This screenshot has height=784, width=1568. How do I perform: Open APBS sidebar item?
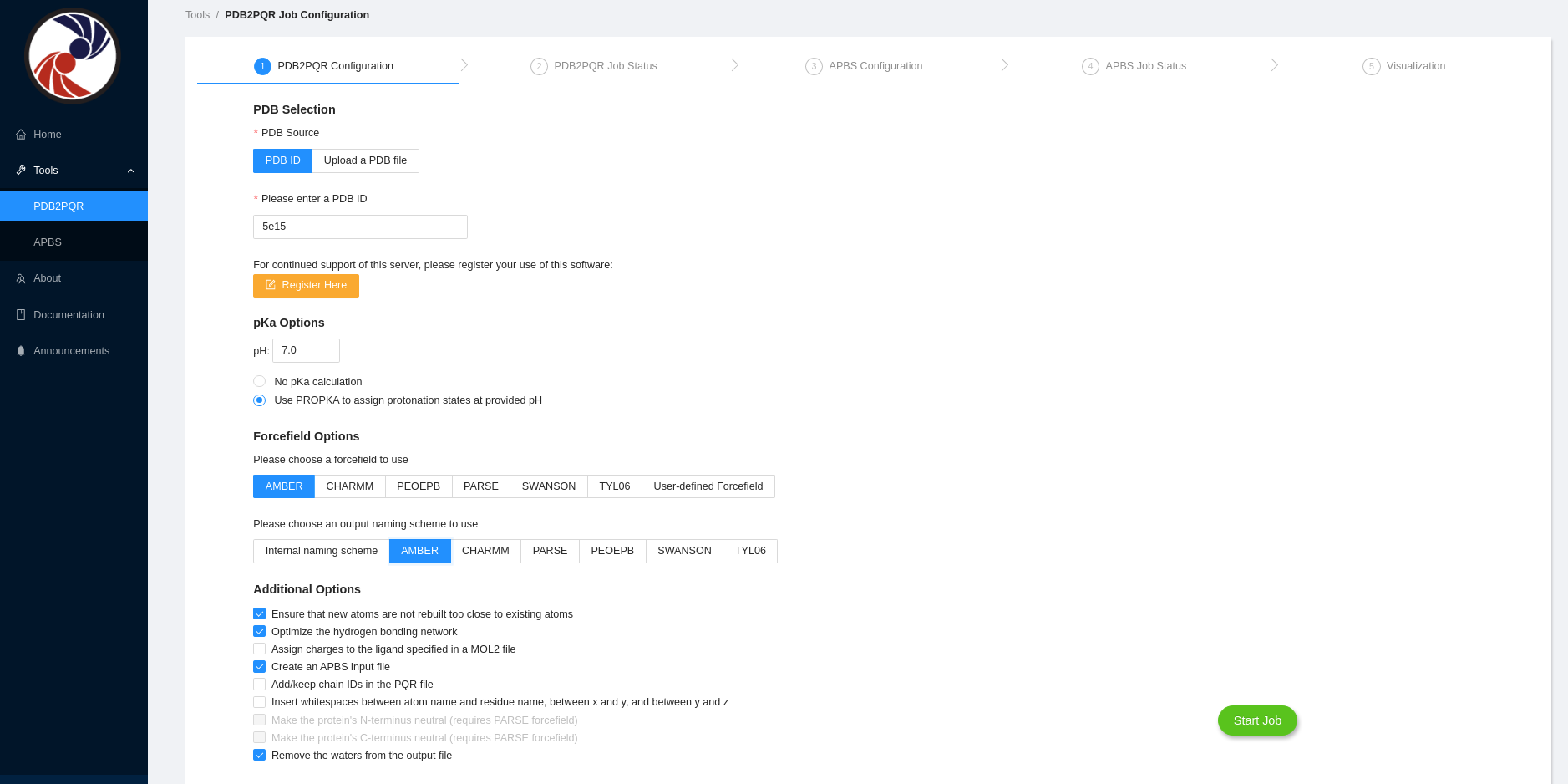click(74, 242)
